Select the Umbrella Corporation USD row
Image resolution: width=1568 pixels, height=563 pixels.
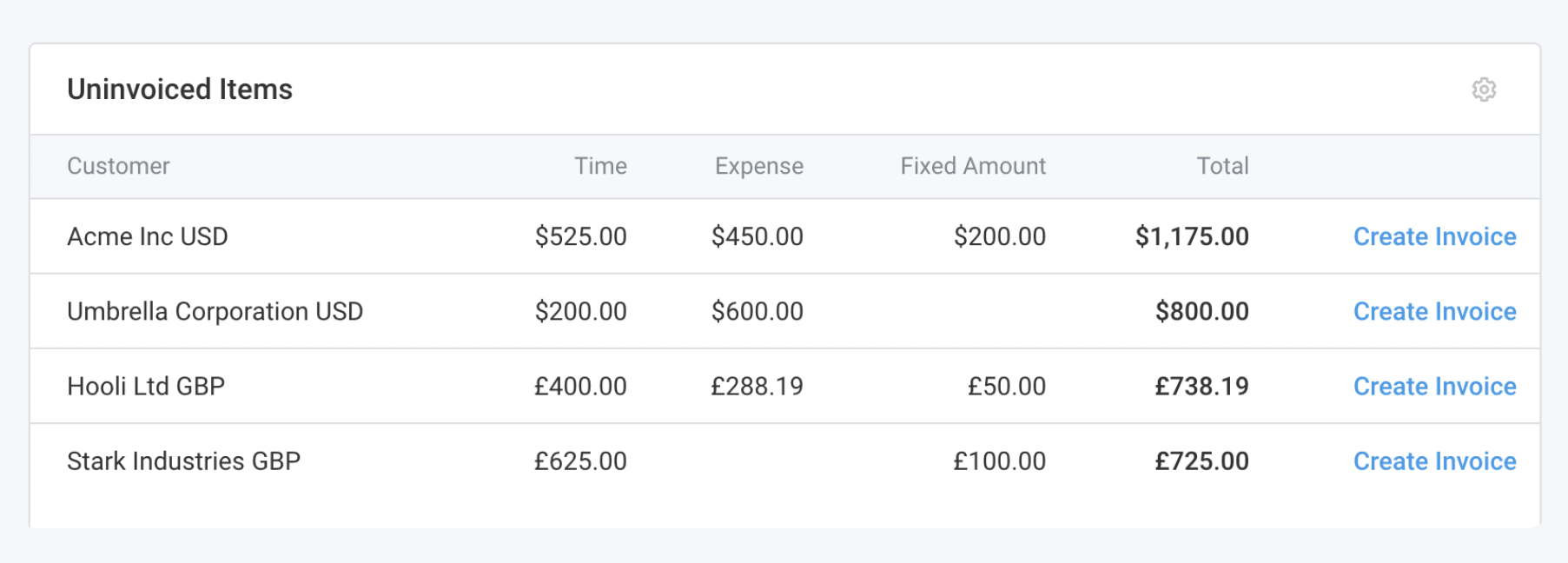pyautogui.click(x=215, y=311)
